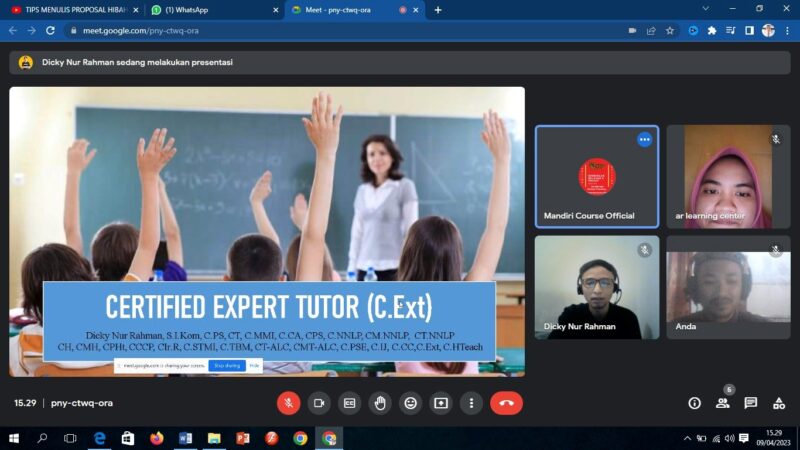The height and width of the screenshot is (450, 800).
Task: Show the participants list panel
Action: [x=722, y=403]
